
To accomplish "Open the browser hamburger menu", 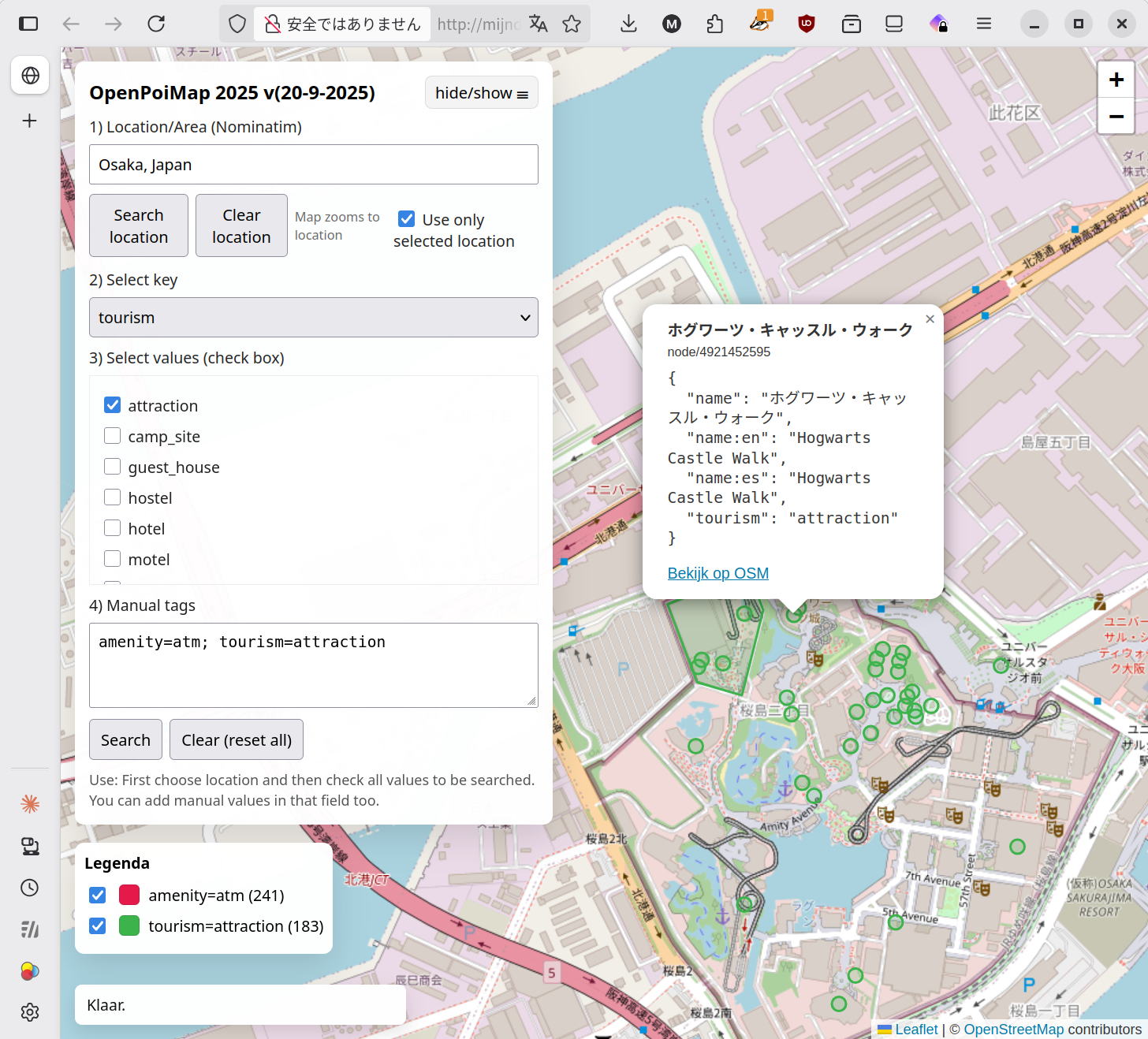I will [983, 24].
